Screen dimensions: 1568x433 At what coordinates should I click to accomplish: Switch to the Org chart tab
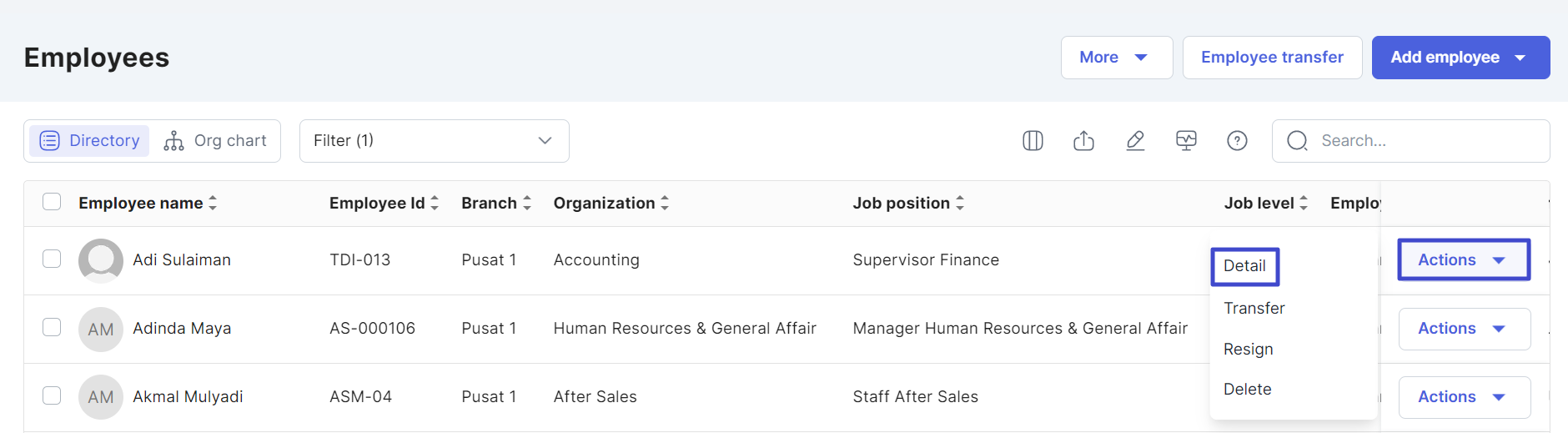[216, 141]
